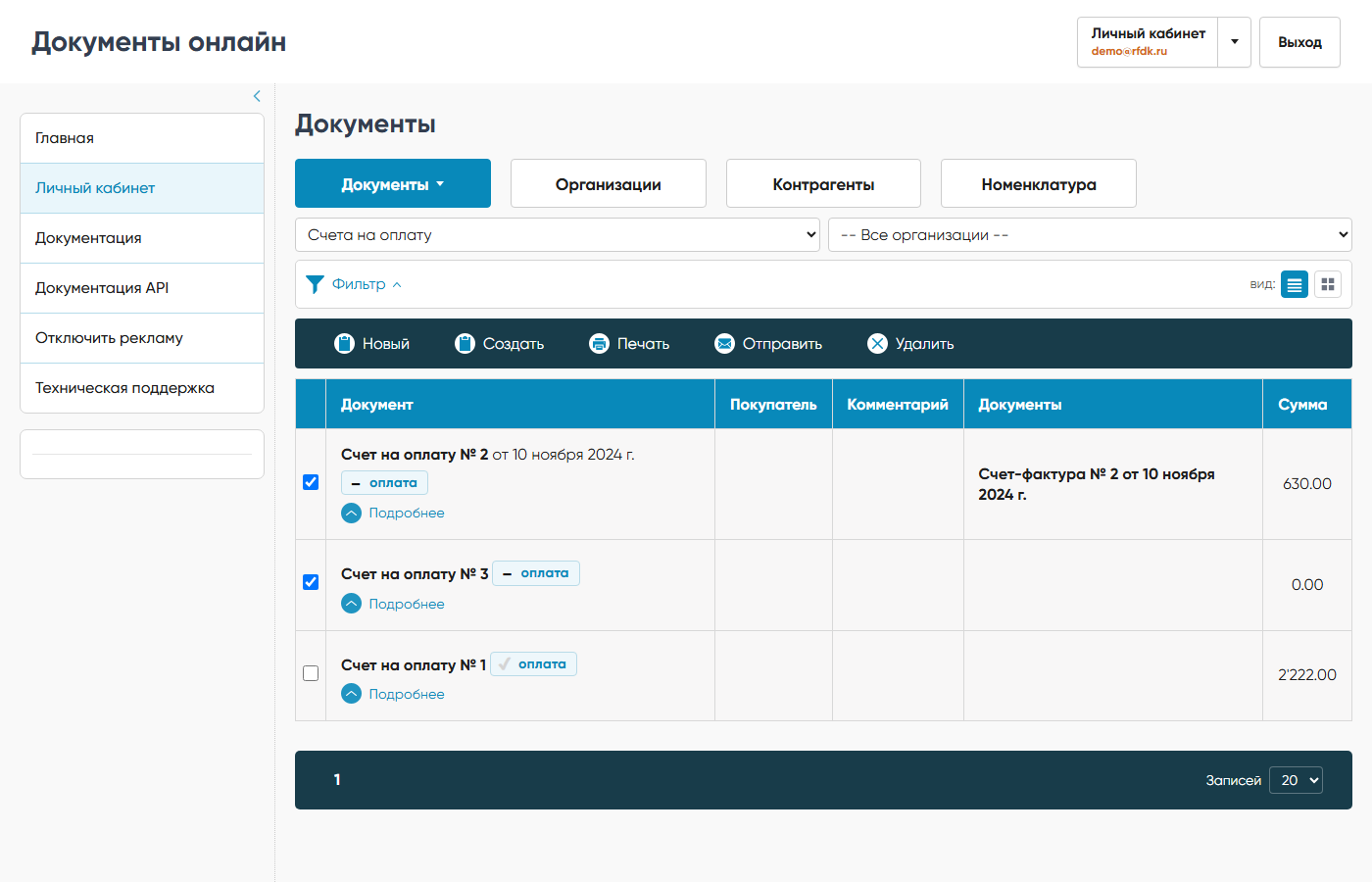Click the printer icon for Печать
Screen dimensions: 1372x882
tap(599, 343)
